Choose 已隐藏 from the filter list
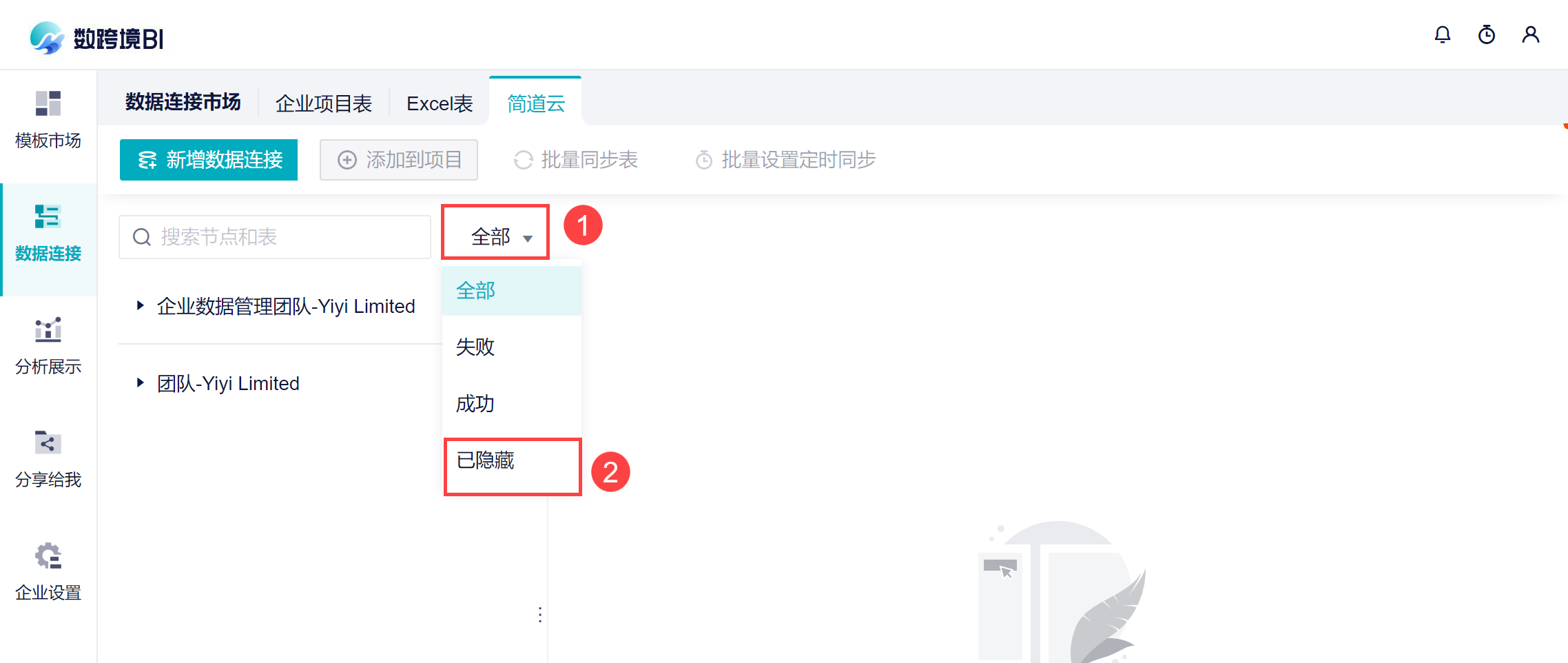 pos(485,460)
